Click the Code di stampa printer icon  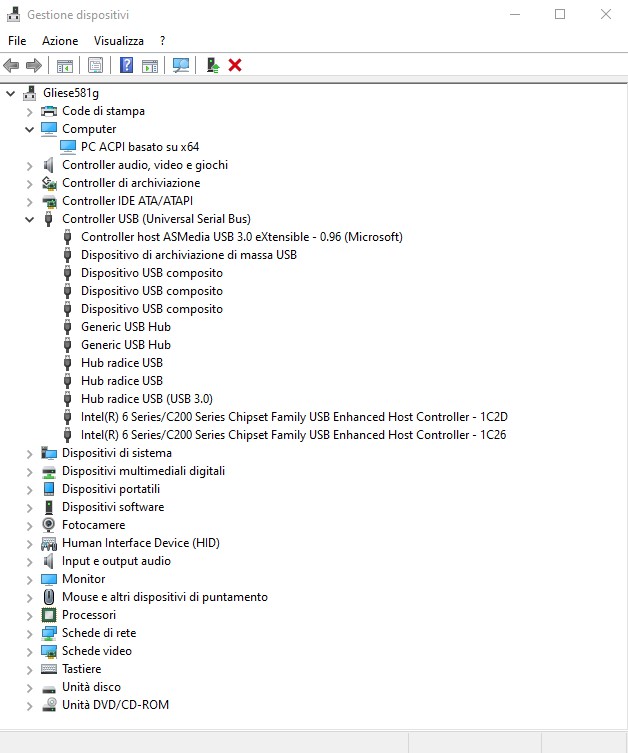pyautogui.click(x=49, y=111)
